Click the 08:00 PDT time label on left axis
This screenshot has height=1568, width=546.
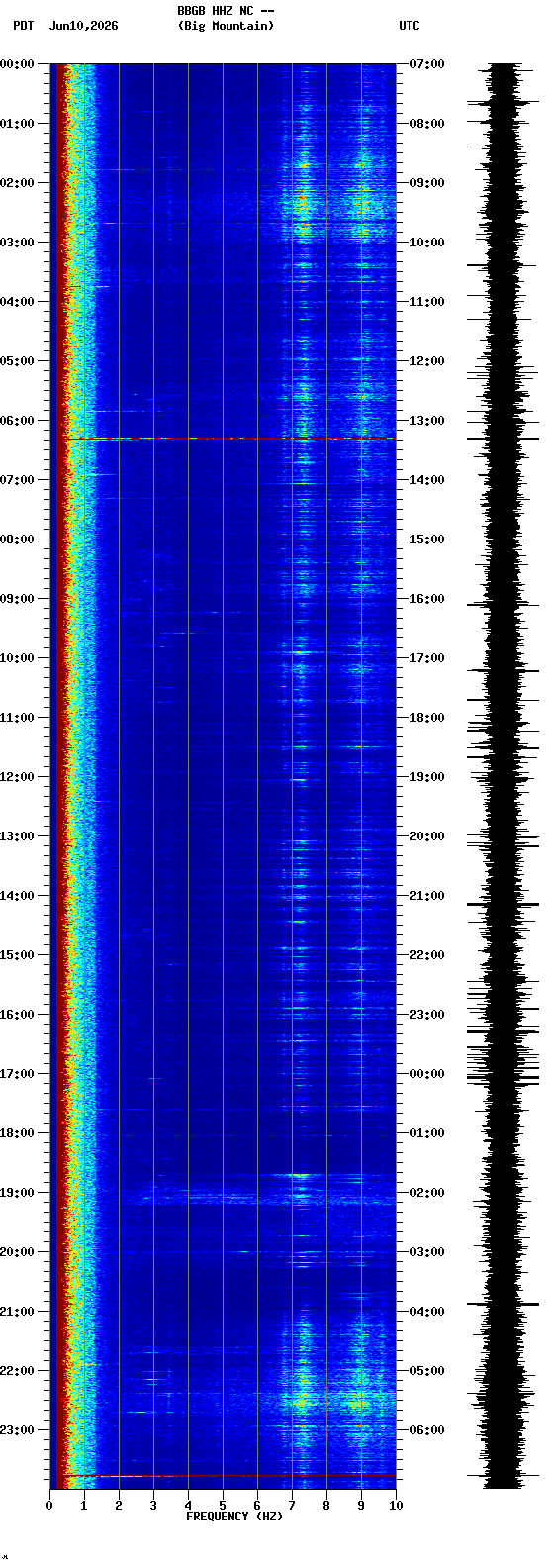(17, 539)
